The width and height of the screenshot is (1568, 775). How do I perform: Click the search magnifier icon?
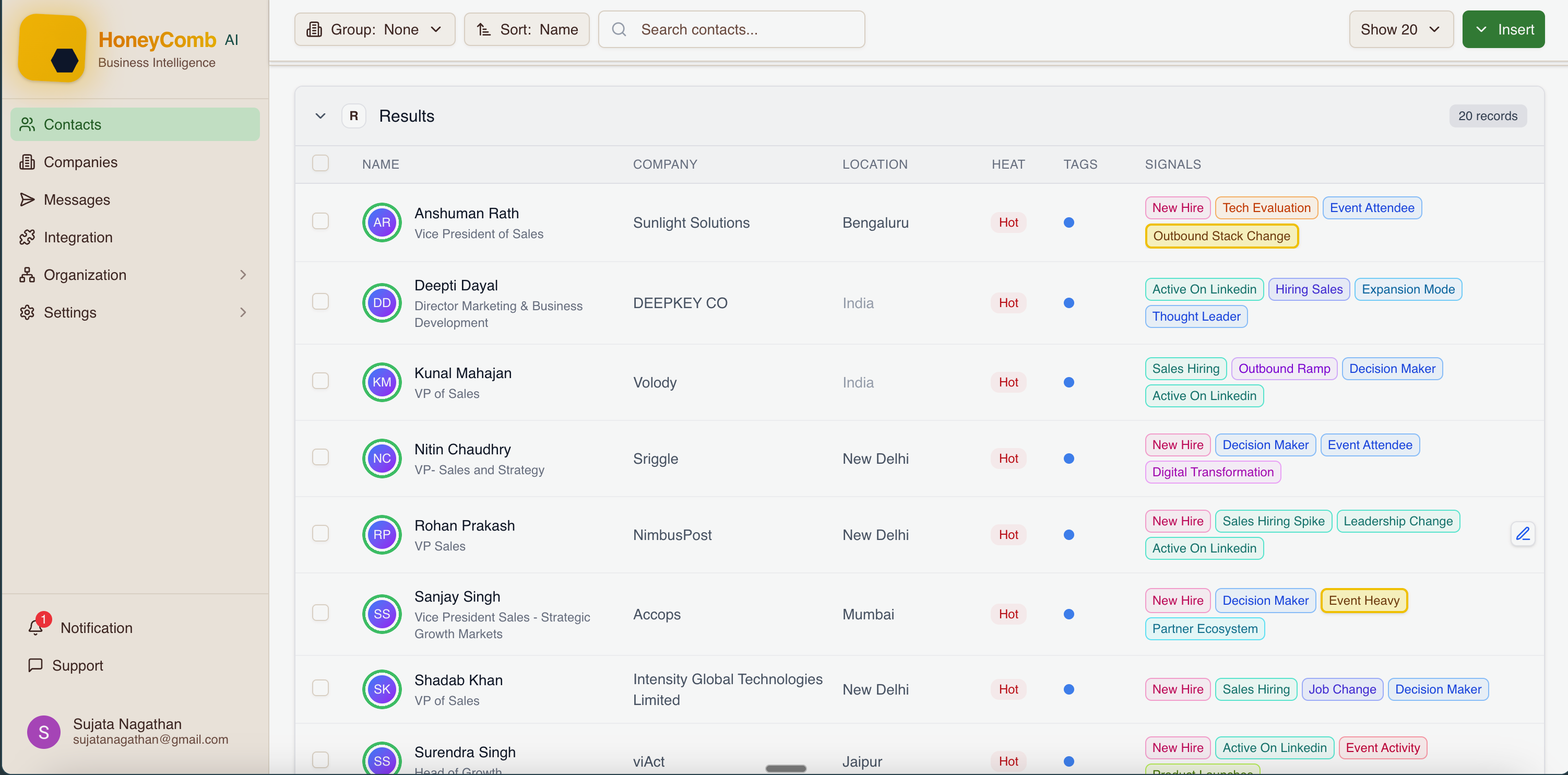coord(619,29)
